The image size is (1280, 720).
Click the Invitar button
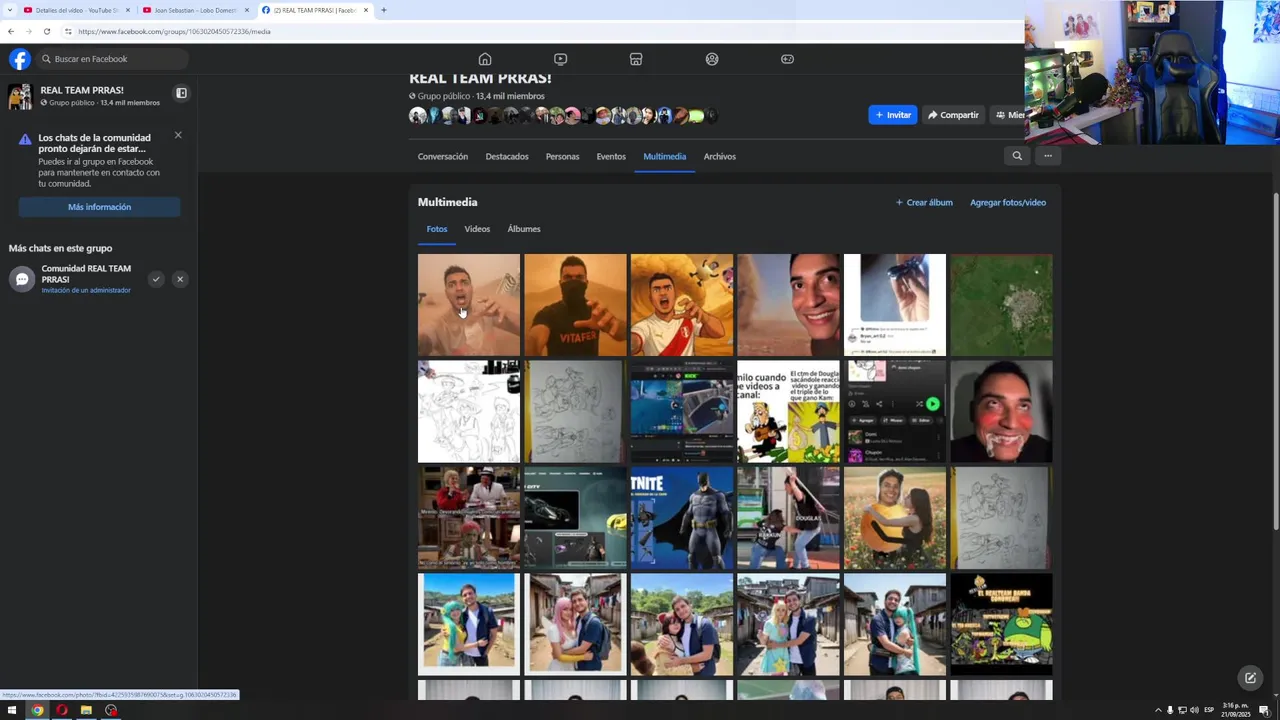[893, 115]
